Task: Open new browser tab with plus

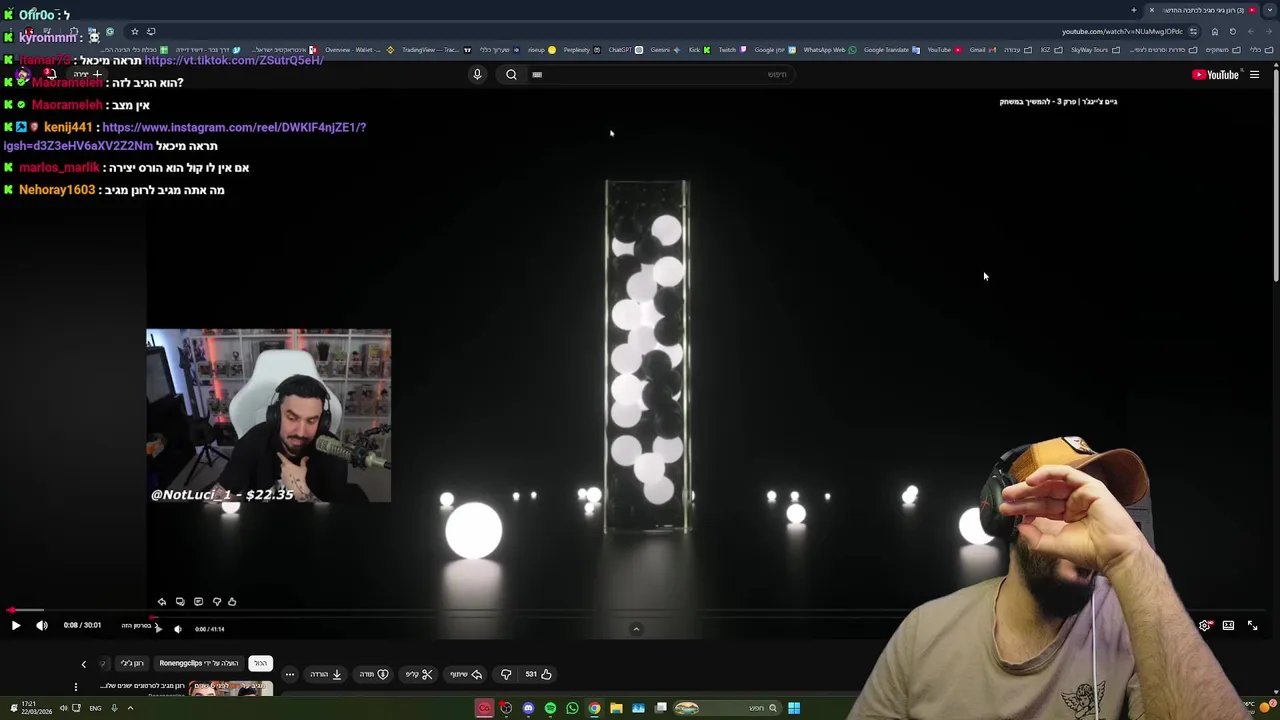Action: [x=1134, y=10]
